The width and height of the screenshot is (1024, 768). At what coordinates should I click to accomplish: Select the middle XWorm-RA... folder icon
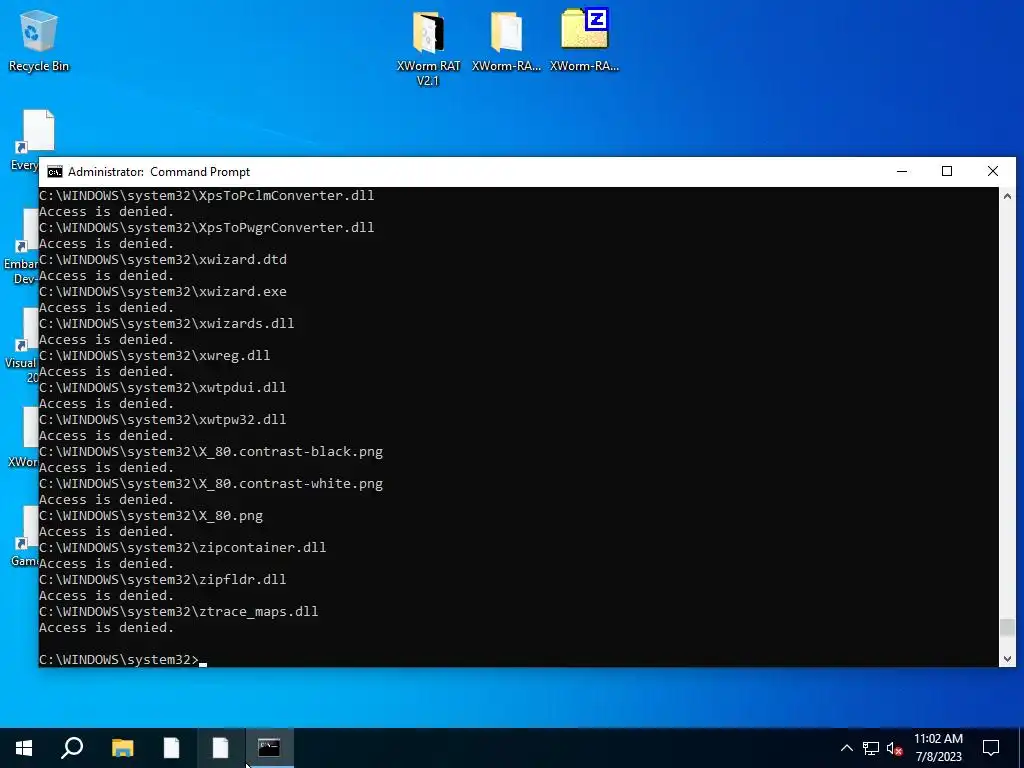pyautogui.click(x=506, y=41)
